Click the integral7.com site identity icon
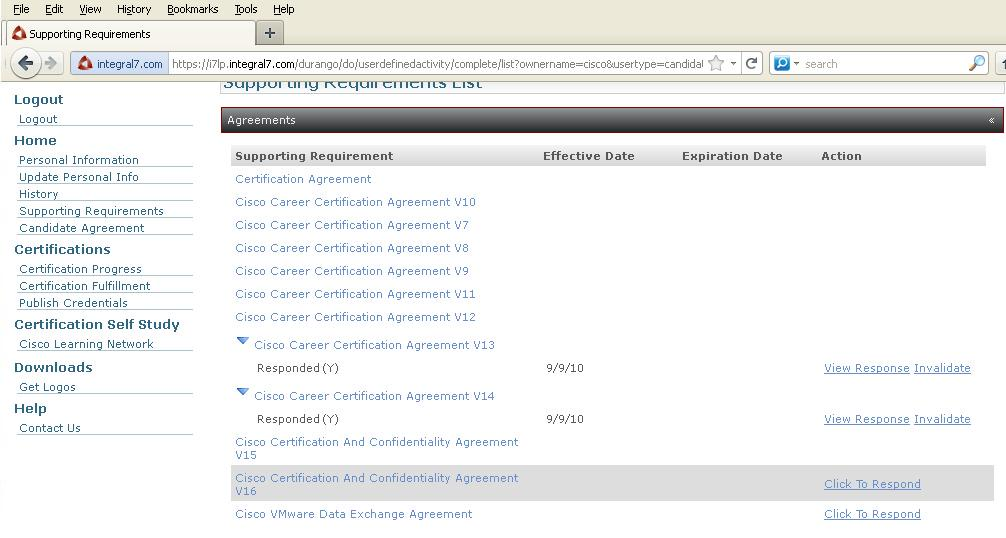Image resolution: width=1006 pixels, height=538 pixels. pyautogui.click(x=86, y=63)
